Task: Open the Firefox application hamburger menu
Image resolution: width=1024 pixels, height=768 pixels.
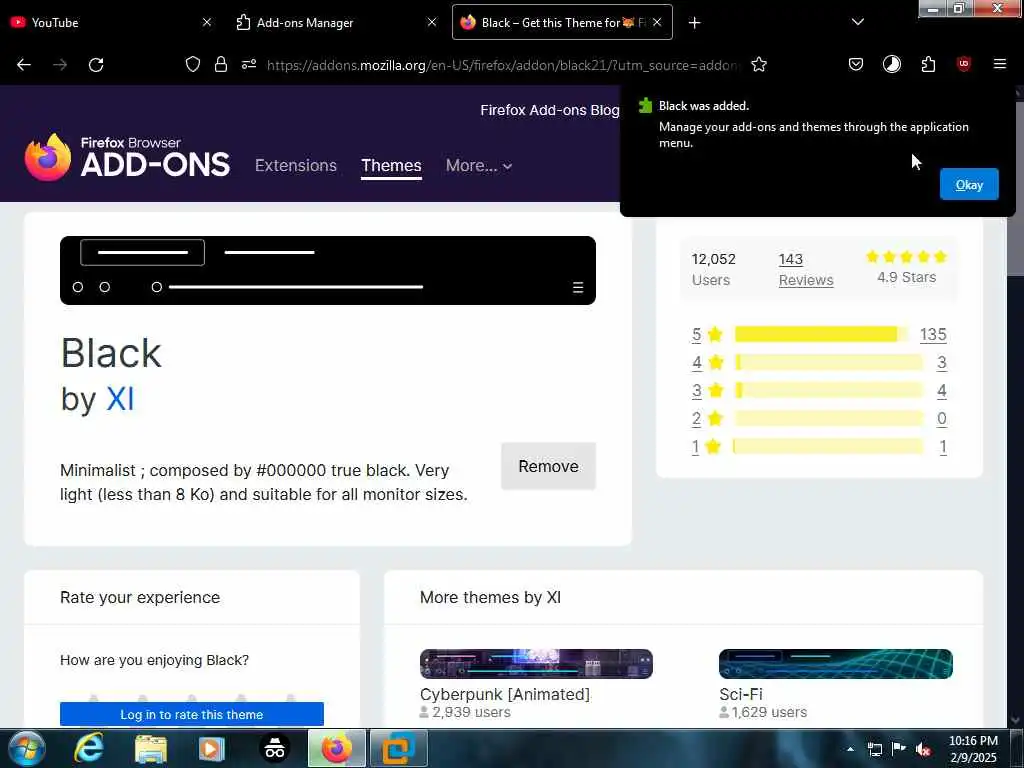Action: click(999, 64)
